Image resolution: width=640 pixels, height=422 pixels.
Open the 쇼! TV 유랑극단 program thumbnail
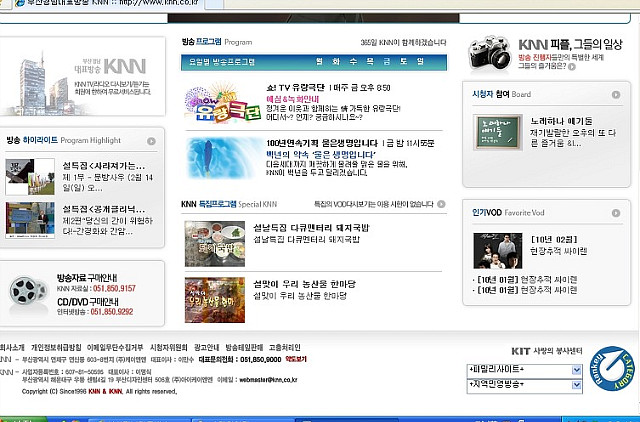point(222,103)
